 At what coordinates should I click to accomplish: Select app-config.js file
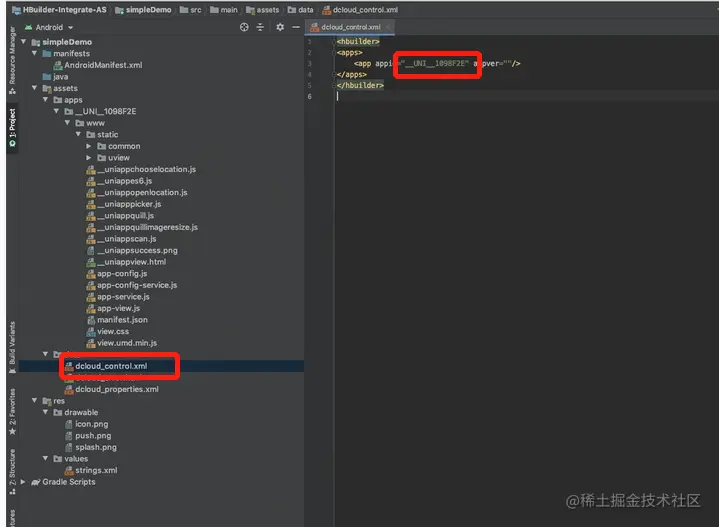coord(117,273)
